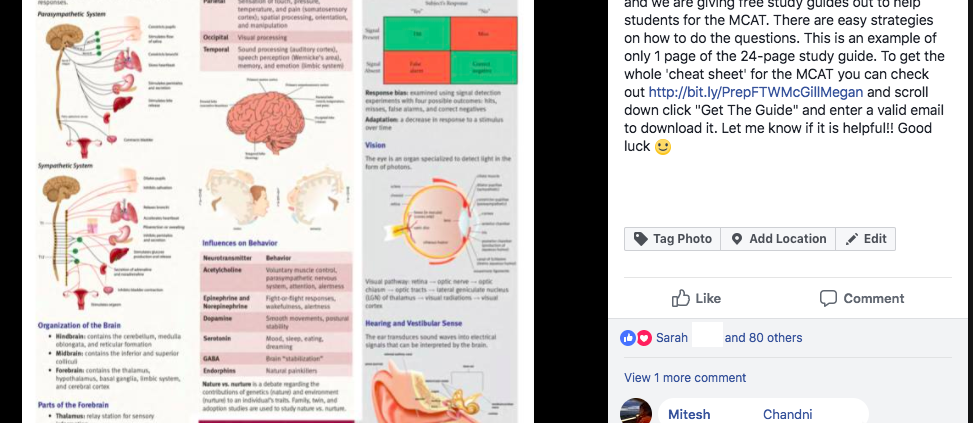Click Add Location with pin icon
Viewport: 973px width, 423px height.
coord(778,239)
